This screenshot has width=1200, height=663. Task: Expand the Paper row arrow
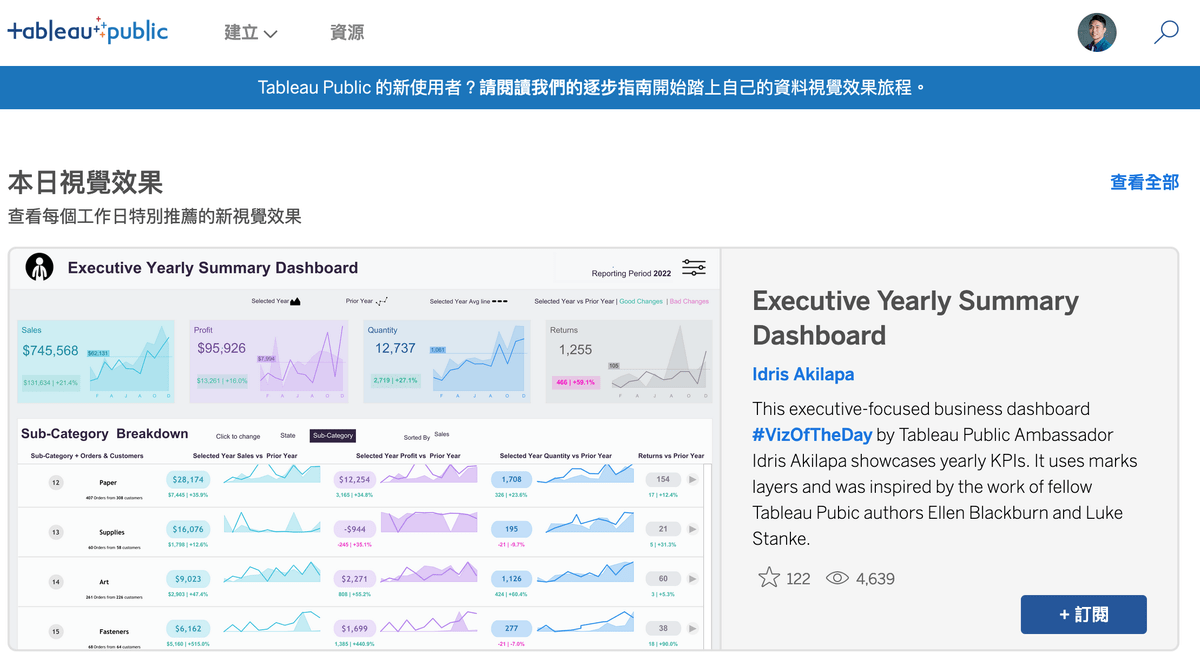pyautogui.click(x=693, y=480)
